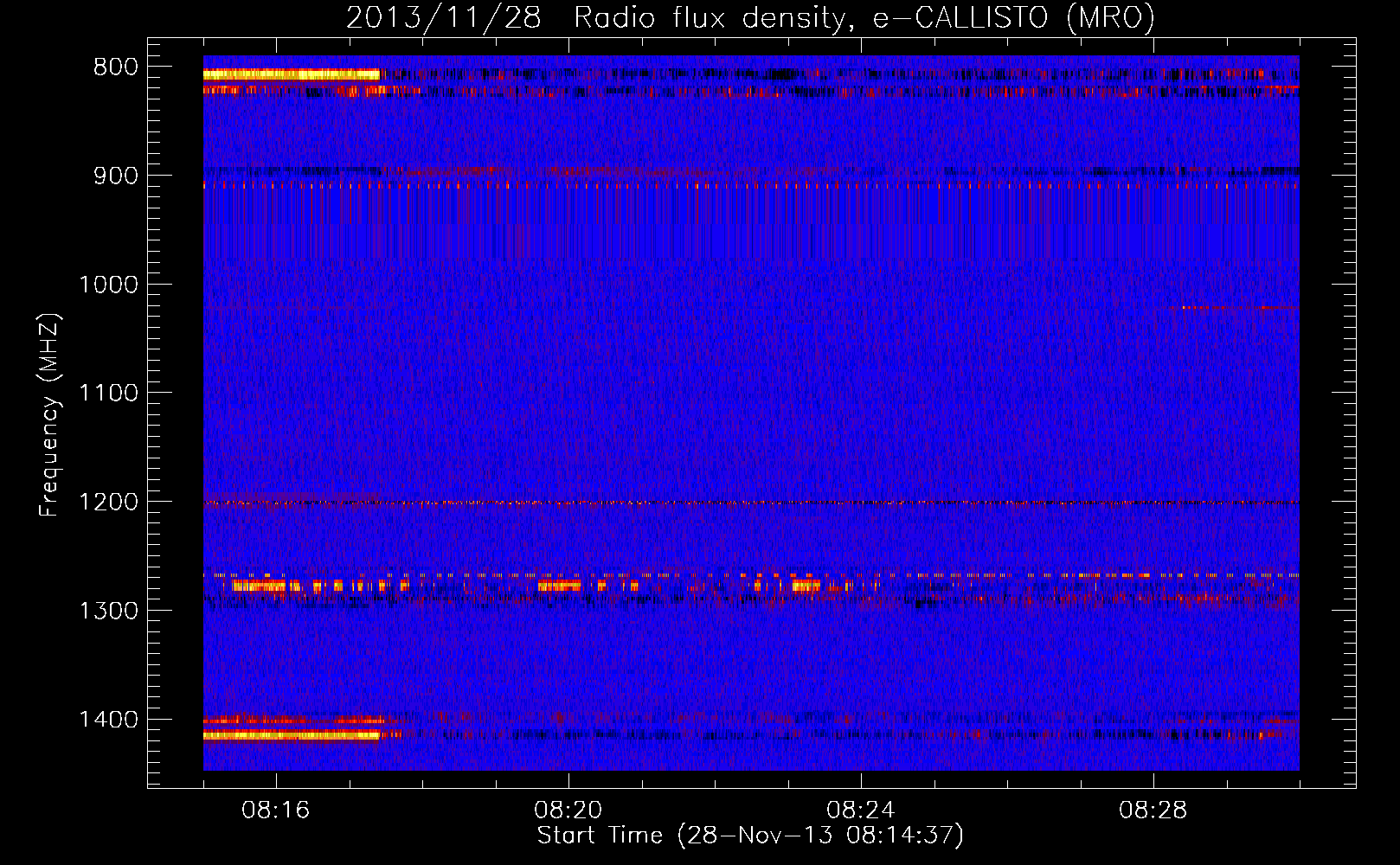
Task: Click the plot title '2013/11/28 Radio flux density, e-CALLISTO (MRO)'
Action: coord(750,17)
